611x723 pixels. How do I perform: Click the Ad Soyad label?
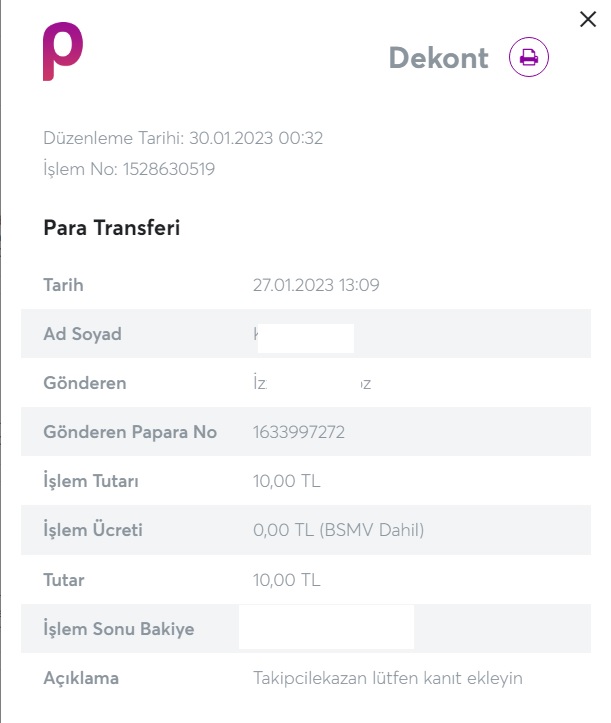(x=82, y=334)
